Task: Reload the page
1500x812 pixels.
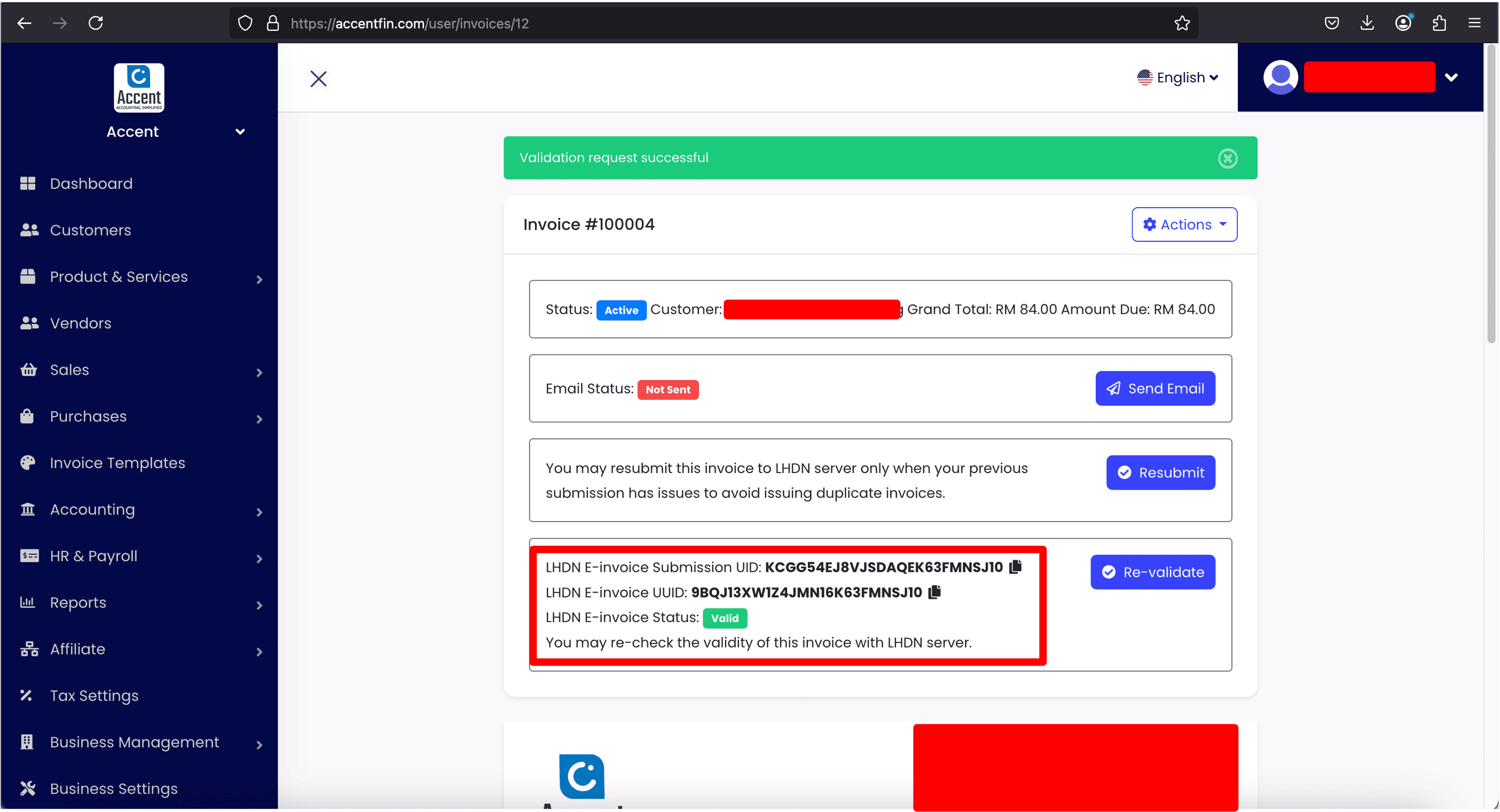Action: coord(96,23)
